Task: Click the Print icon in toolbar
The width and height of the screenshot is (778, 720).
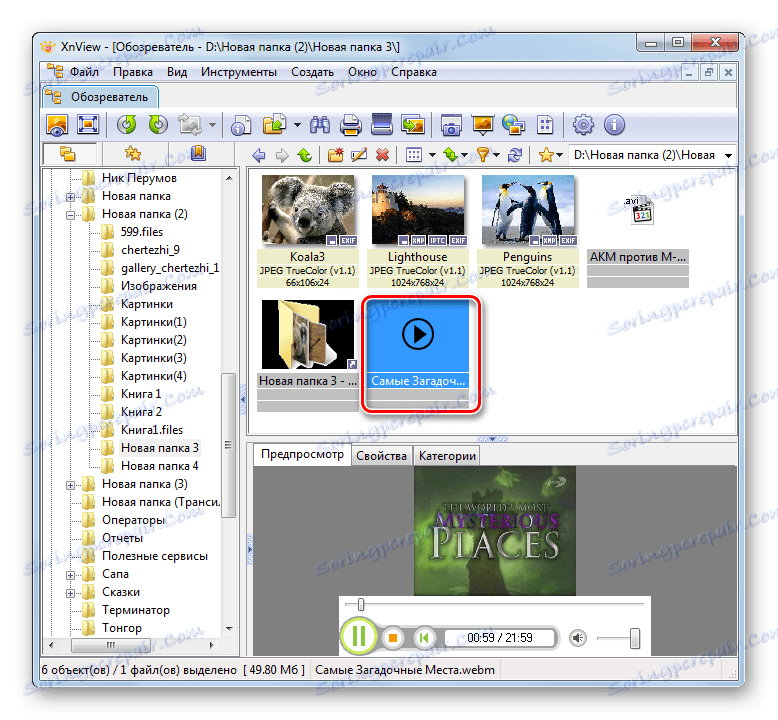Action: 350,125
